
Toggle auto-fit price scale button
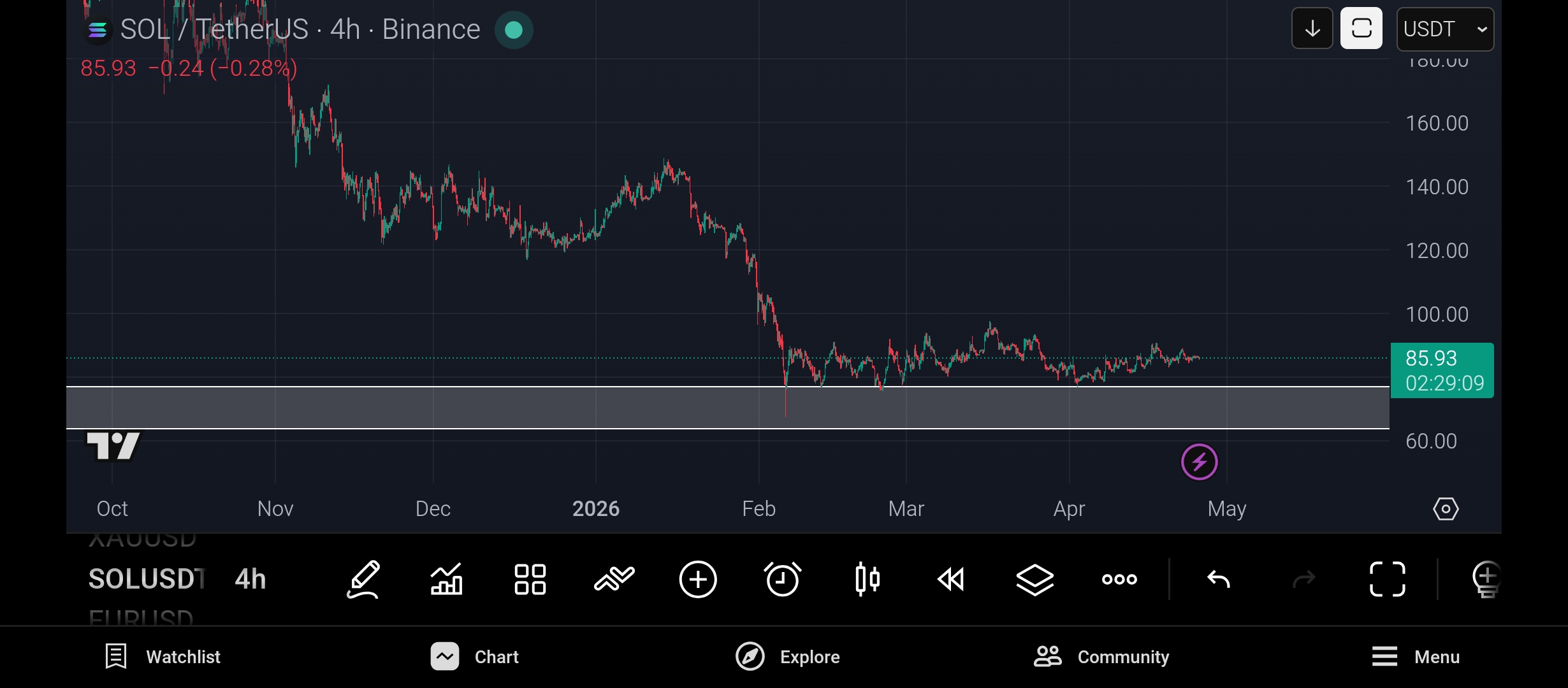click(x=1361, y=29)
